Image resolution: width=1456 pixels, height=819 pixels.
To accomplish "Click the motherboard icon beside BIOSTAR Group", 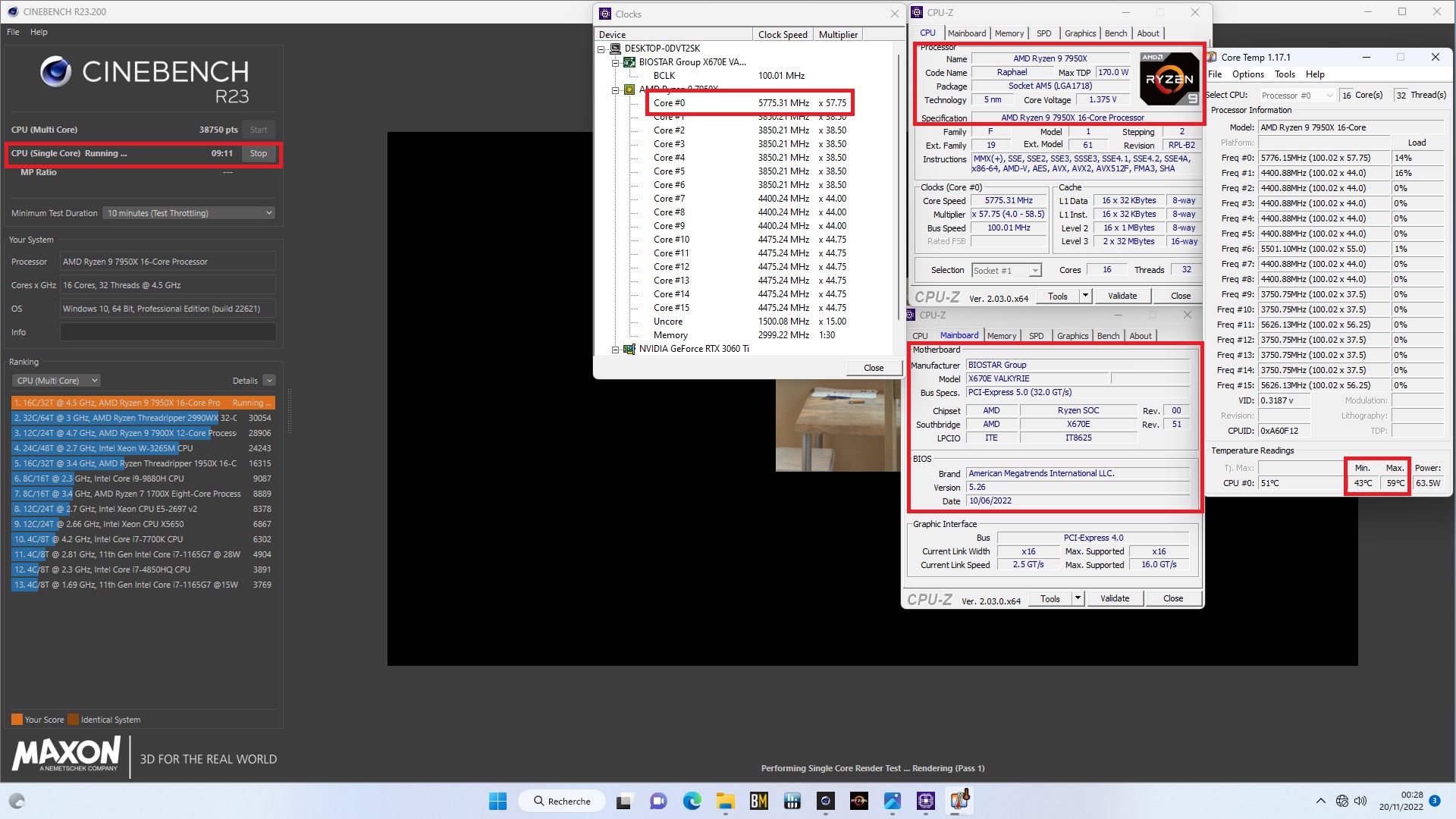I will (629, 62).
